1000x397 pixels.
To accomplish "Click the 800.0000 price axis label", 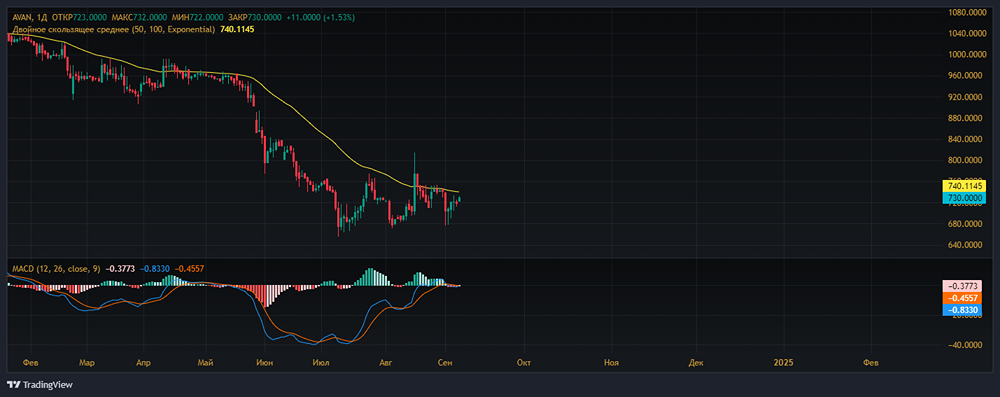I will (x=965, y=161).
